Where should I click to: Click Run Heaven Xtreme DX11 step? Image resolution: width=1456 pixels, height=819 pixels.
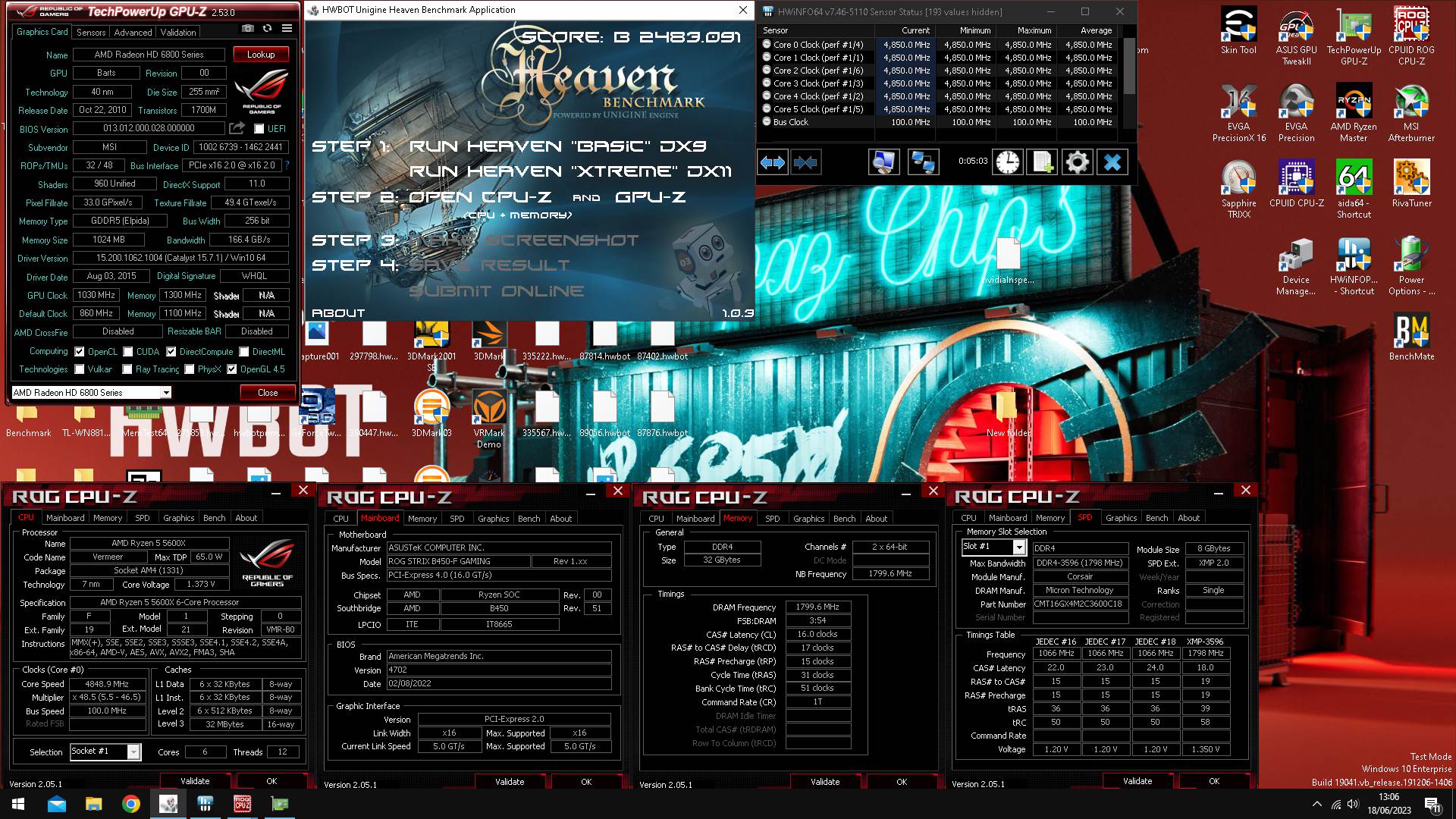tap(570, 171)
